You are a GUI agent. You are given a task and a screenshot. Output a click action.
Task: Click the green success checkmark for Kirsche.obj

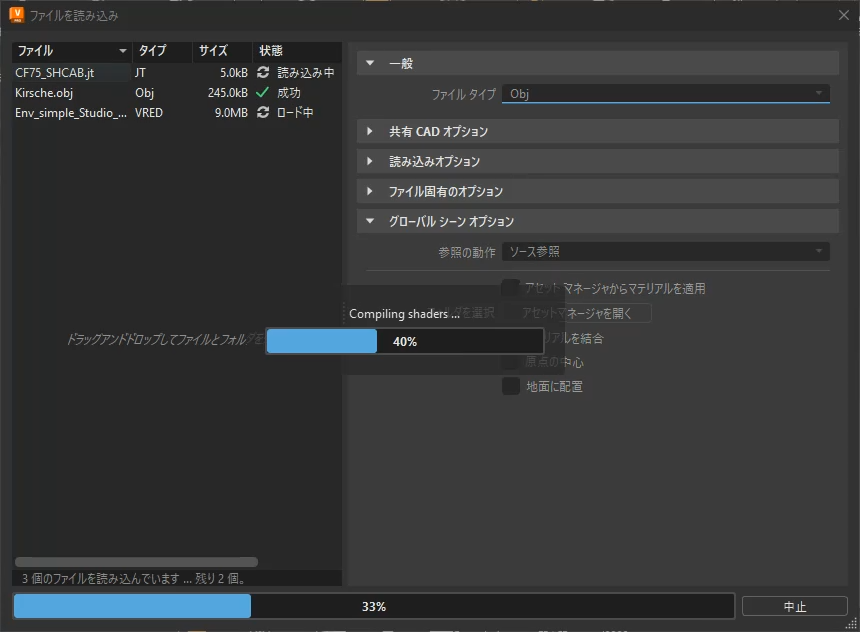click(263, 92)
